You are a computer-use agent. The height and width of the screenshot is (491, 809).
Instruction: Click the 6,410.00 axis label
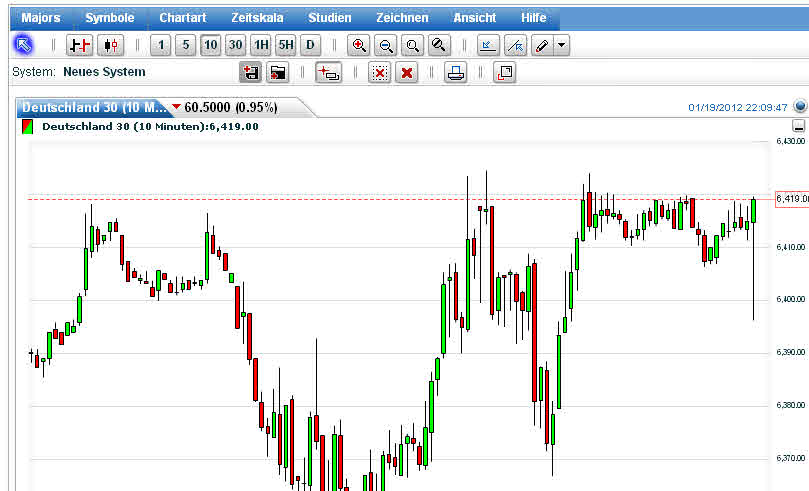[790, 247]
